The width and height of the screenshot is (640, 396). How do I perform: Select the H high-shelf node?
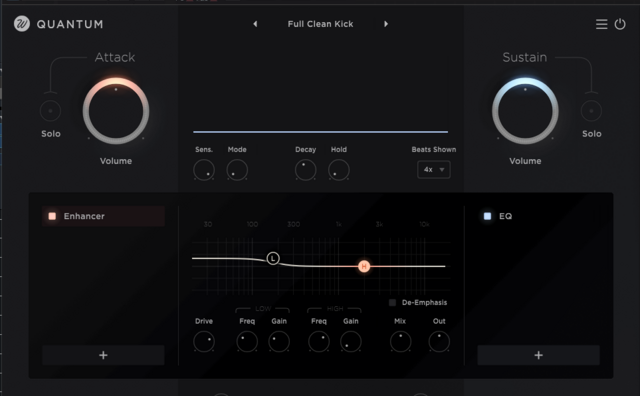(x=364, y=266)
